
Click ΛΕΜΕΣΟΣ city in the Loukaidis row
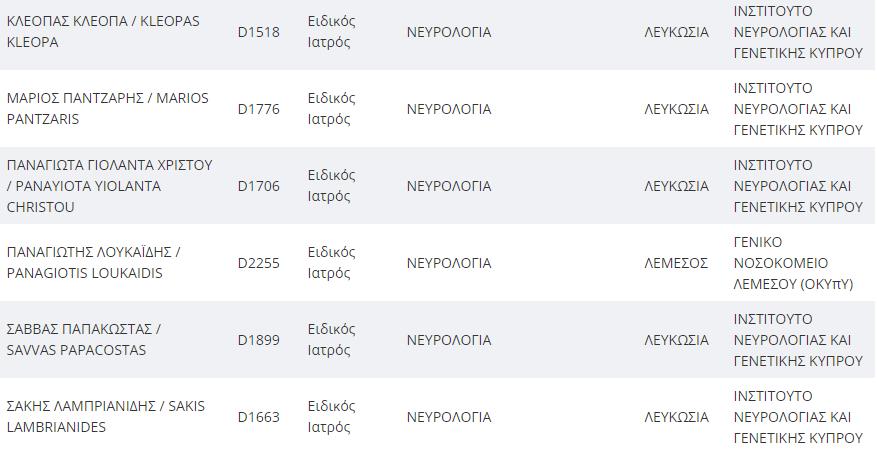pyautogui.click(x=676, y=263)
